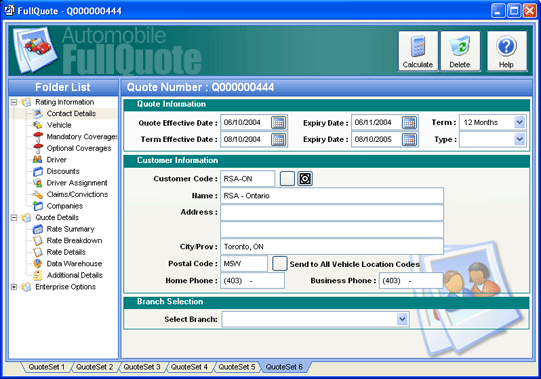Click the Mandatory Coverages umbrella icon
The image size is (541, 379).
pos(38,137)
